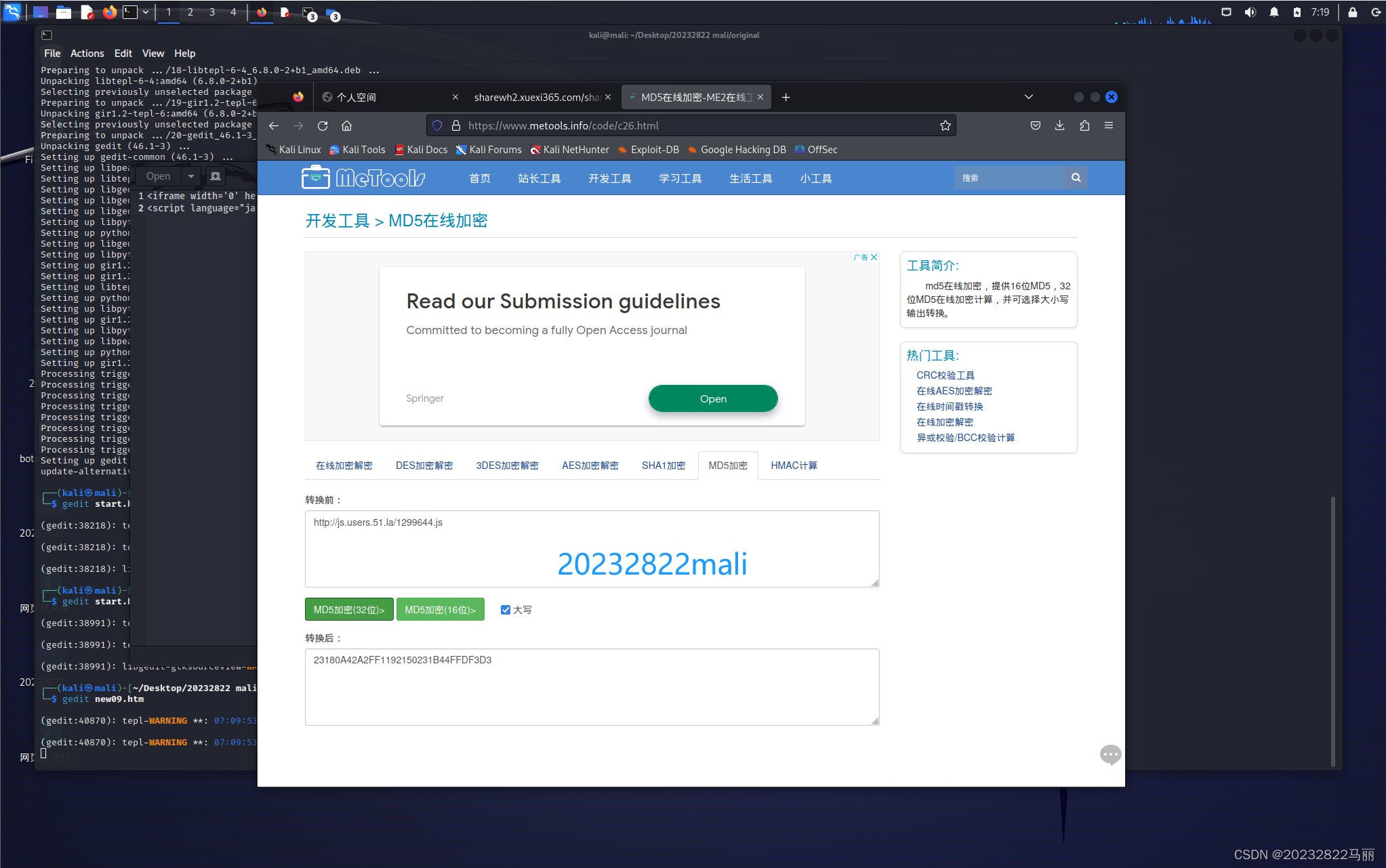Select the gedit window in the taskbar

pos(285,12)
